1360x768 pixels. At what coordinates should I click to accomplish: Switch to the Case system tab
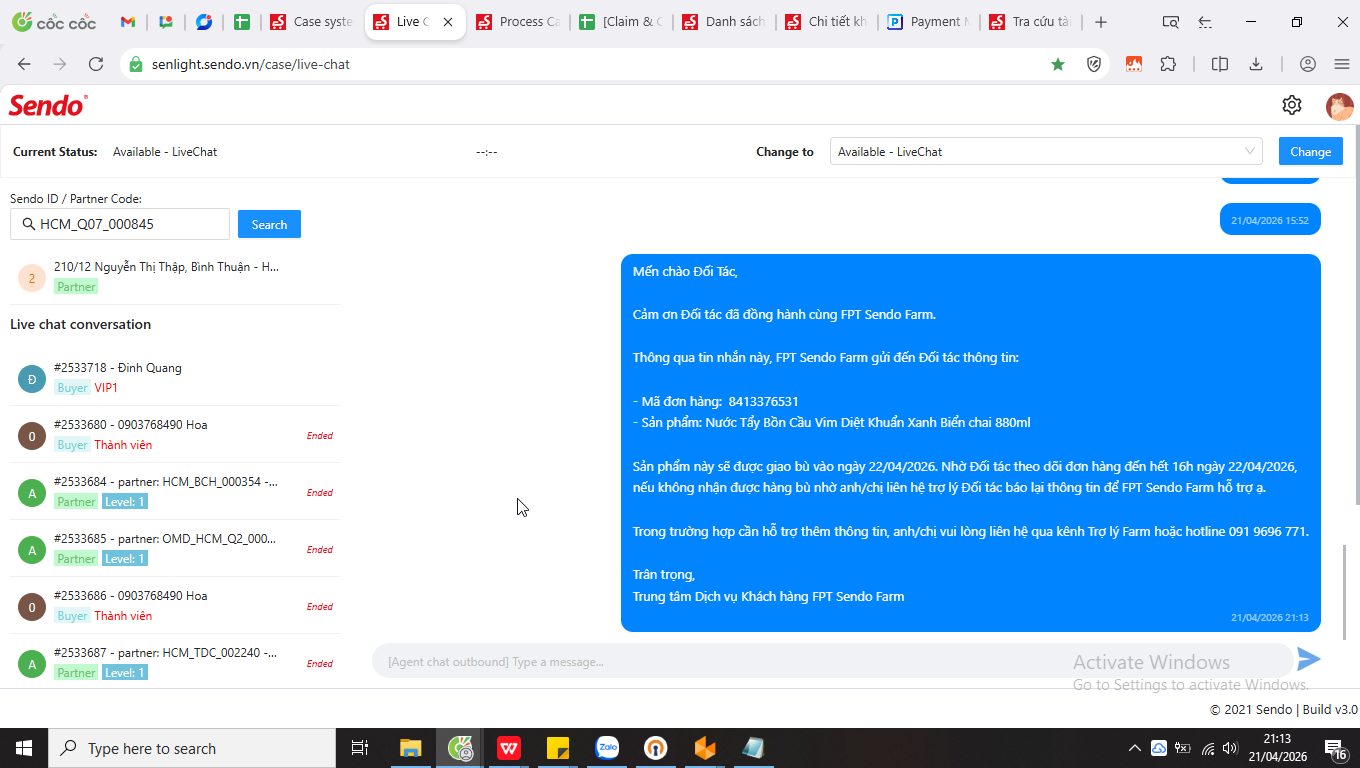[x=312, y=22]
